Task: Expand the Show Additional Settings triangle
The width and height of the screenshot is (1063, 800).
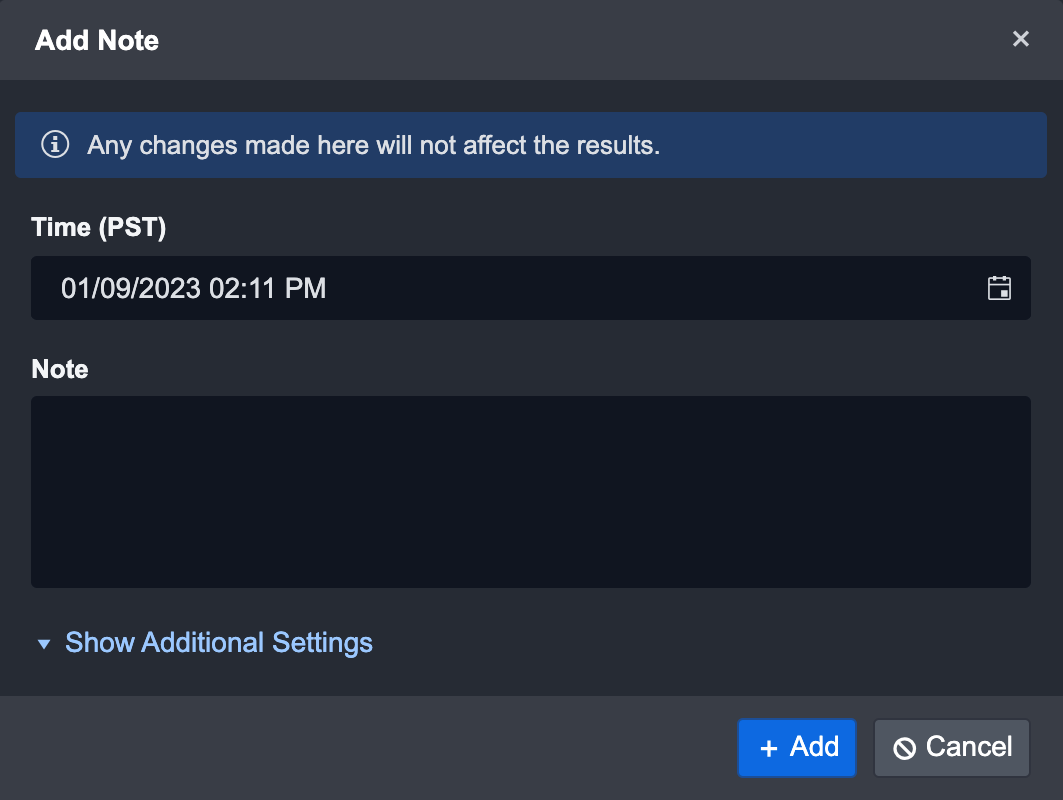Action: [x=43, y=644]
